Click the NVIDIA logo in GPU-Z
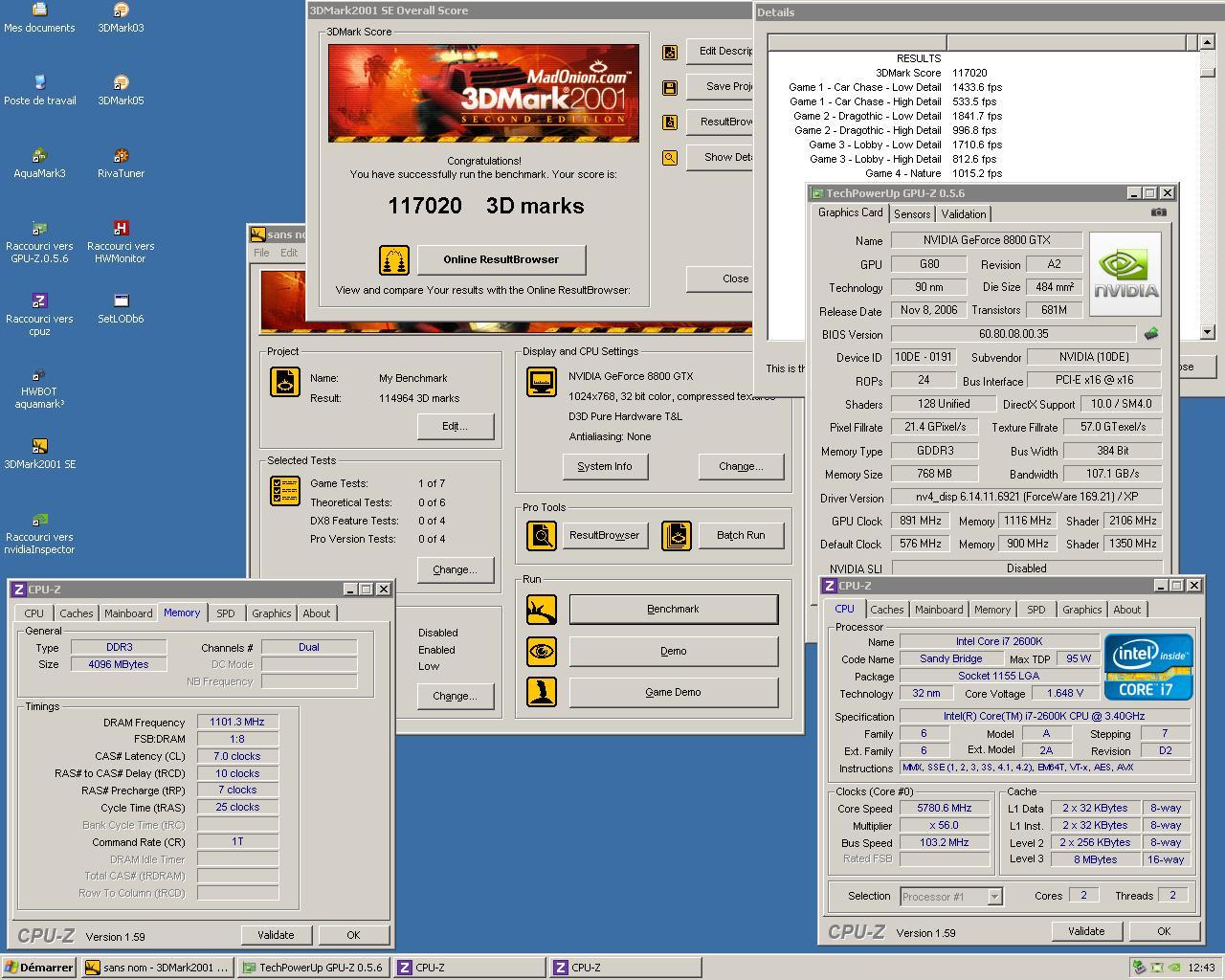The width and height of the screenshot is (1225, 980). pos(1125,274)
